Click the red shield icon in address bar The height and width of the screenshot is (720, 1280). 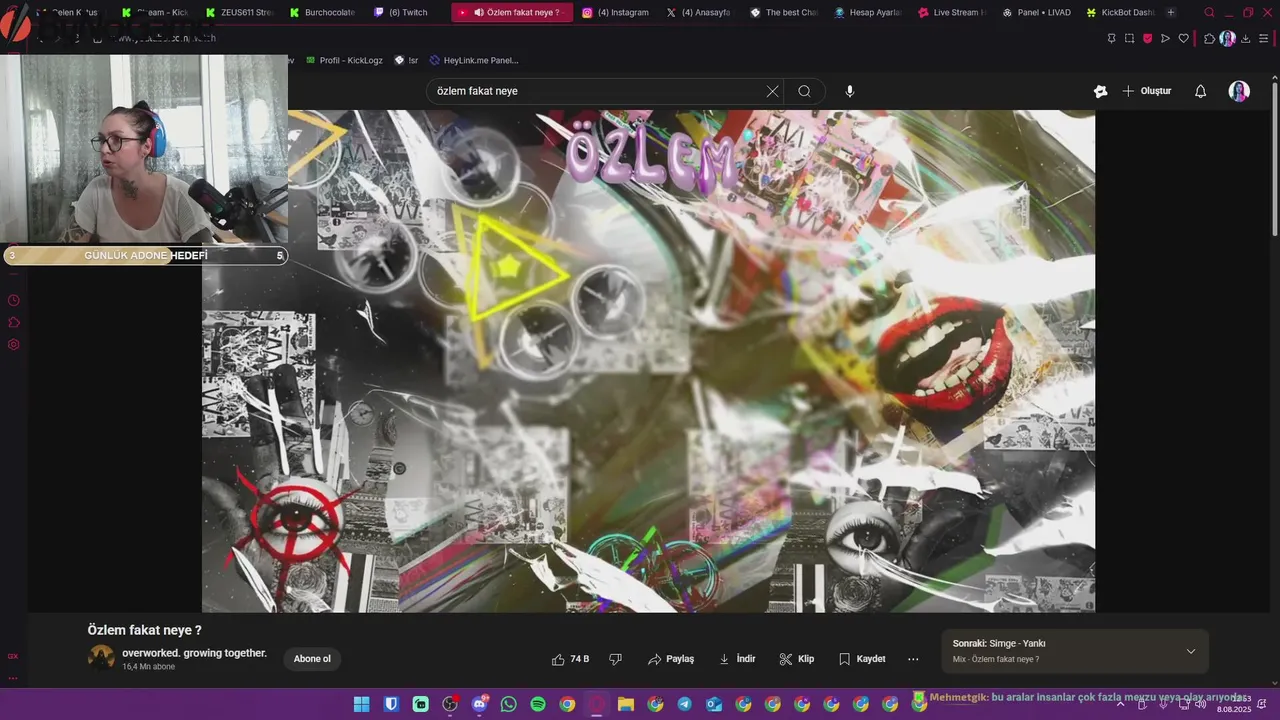(1147, 38)
